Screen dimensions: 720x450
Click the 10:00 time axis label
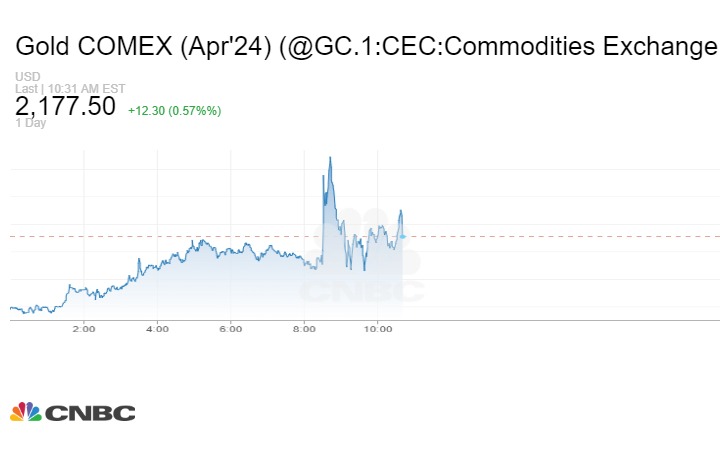coord(377,329)
